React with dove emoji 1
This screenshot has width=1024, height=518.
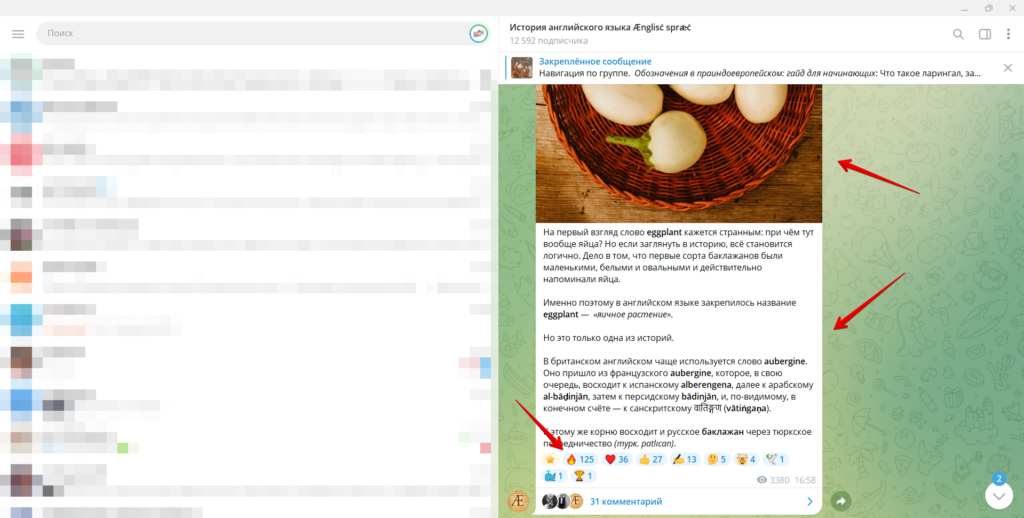coord(776,459)
